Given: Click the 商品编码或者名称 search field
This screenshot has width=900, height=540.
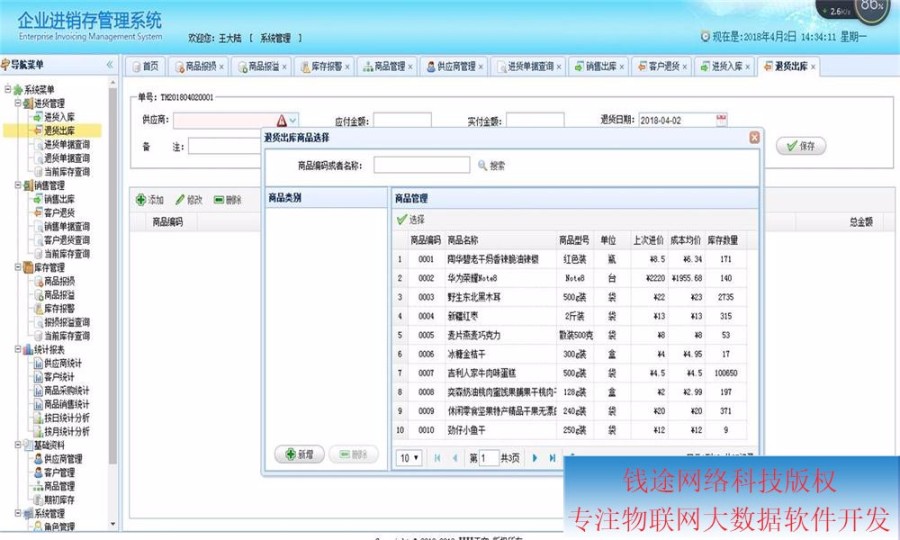Looking at the screenshot, I should 422,165.
